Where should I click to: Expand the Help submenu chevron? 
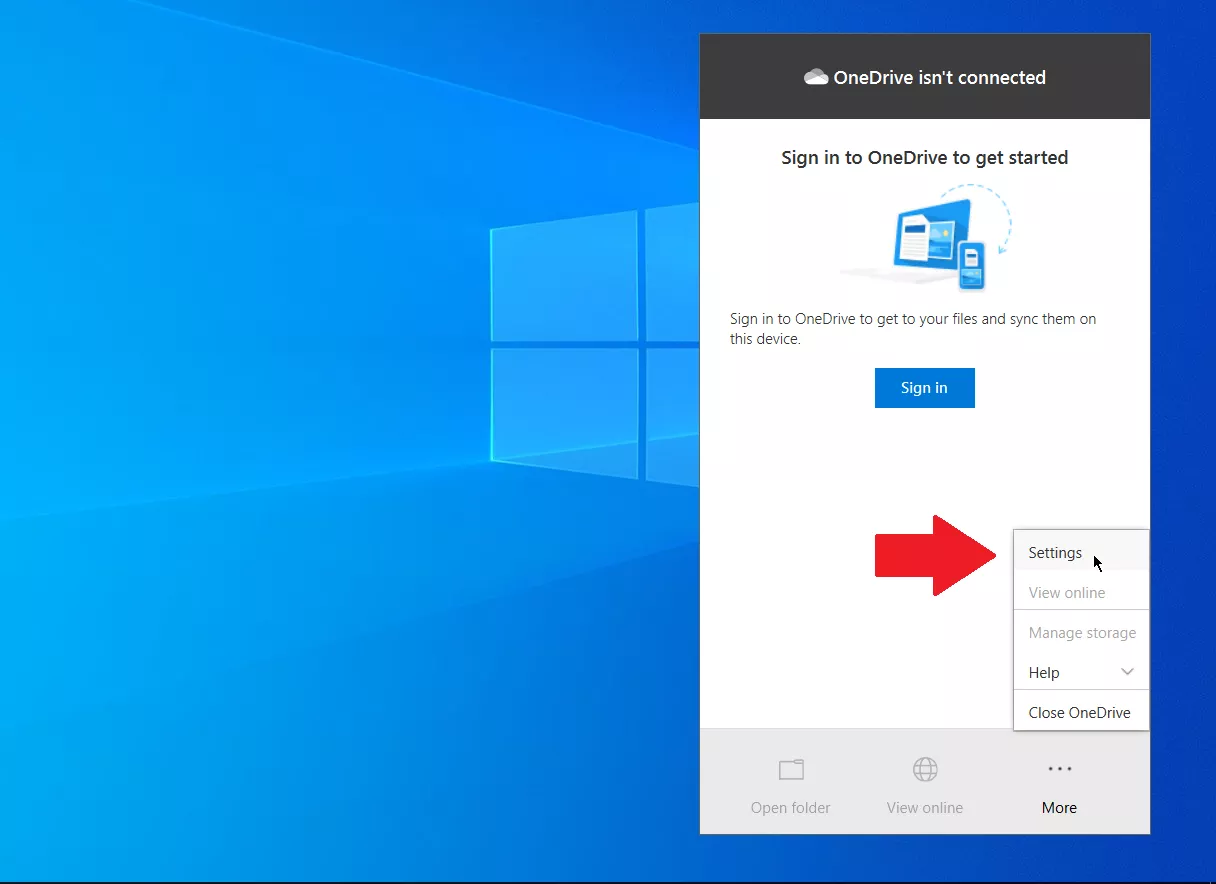coord(1128,672)
